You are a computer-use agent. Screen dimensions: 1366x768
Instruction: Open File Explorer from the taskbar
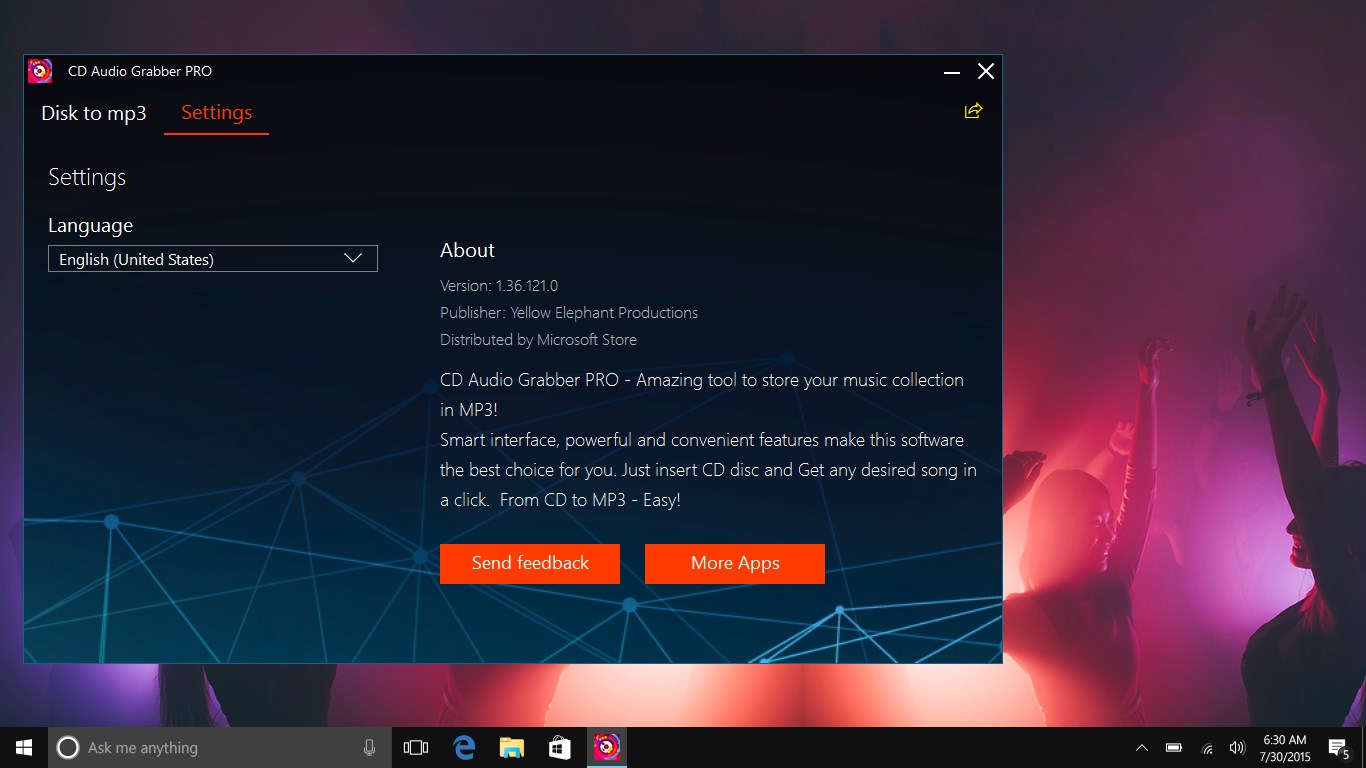click(512, 747)
